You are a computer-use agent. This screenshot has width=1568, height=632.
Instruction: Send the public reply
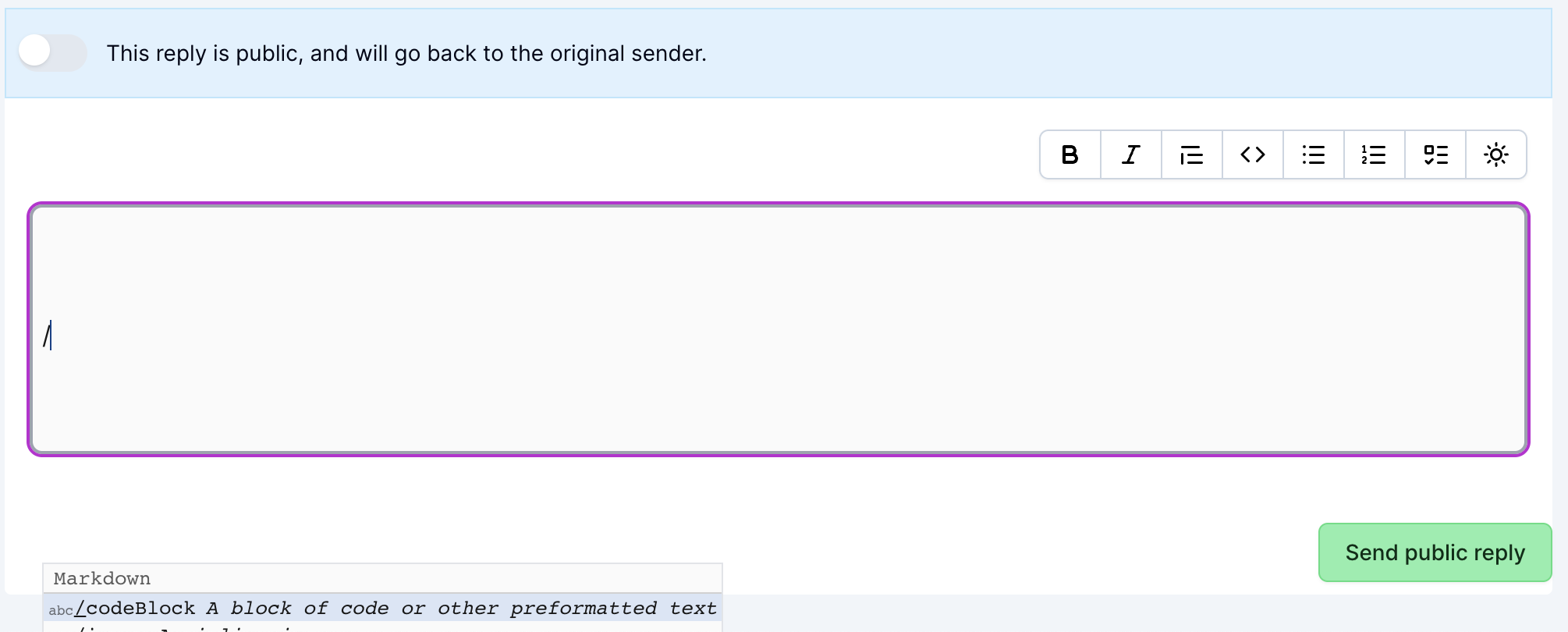(1435, 552)
